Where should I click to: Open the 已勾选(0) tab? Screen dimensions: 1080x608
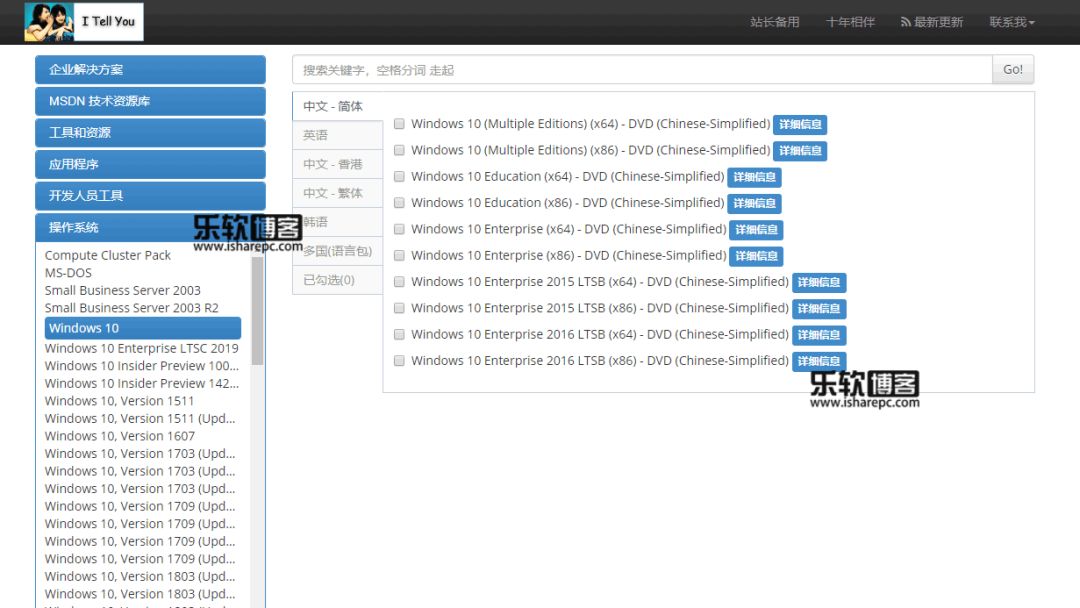pyautogui.click(x=338, y=280)
